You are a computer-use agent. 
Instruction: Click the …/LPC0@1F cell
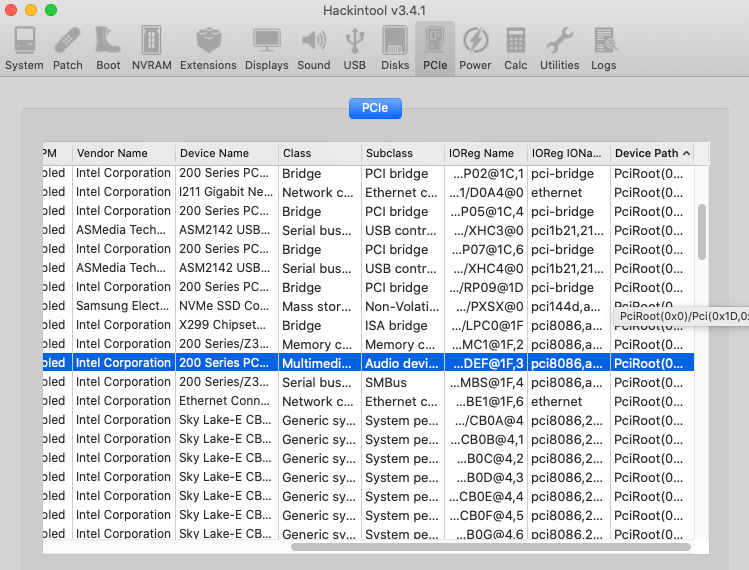click(488, 325)
